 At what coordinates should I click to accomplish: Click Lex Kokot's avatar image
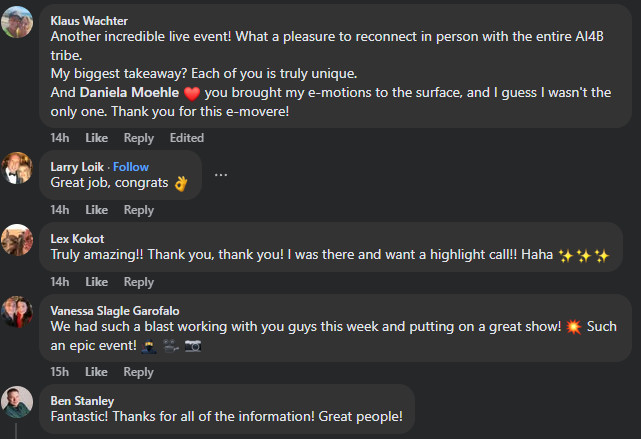point(17,240)
